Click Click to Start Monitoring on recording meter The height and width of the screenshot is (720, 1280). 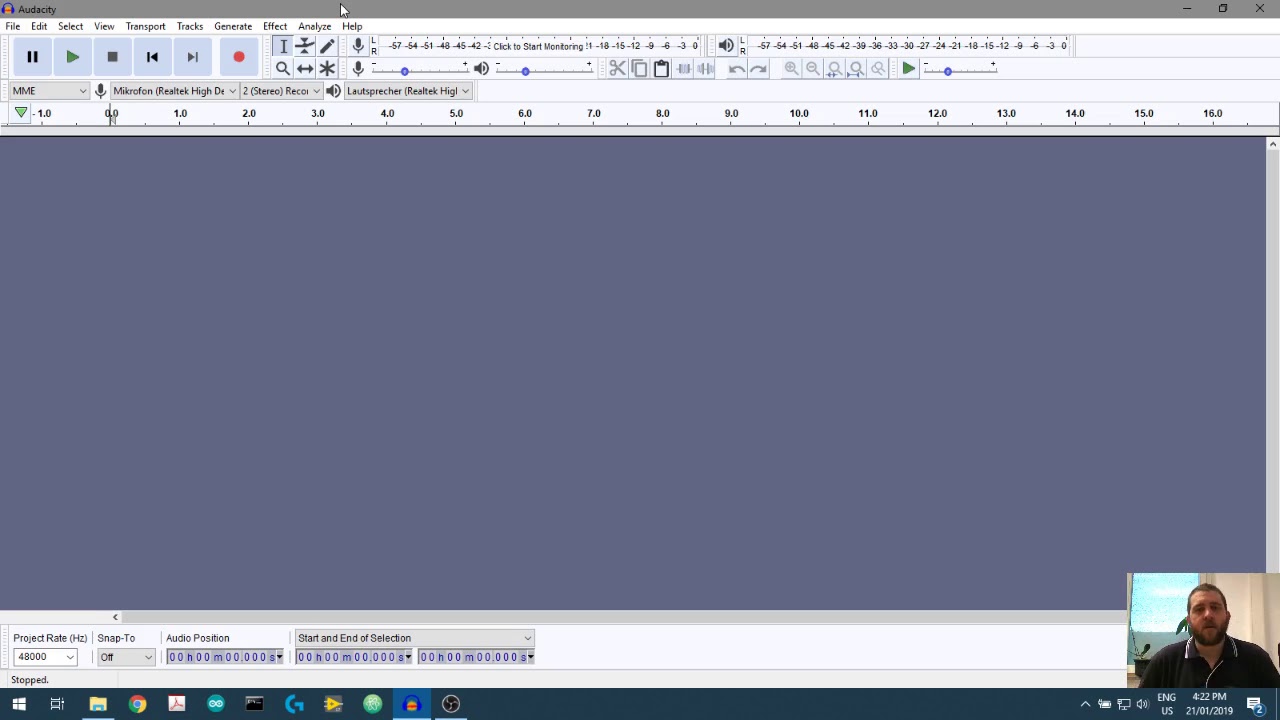coord(538,46)
